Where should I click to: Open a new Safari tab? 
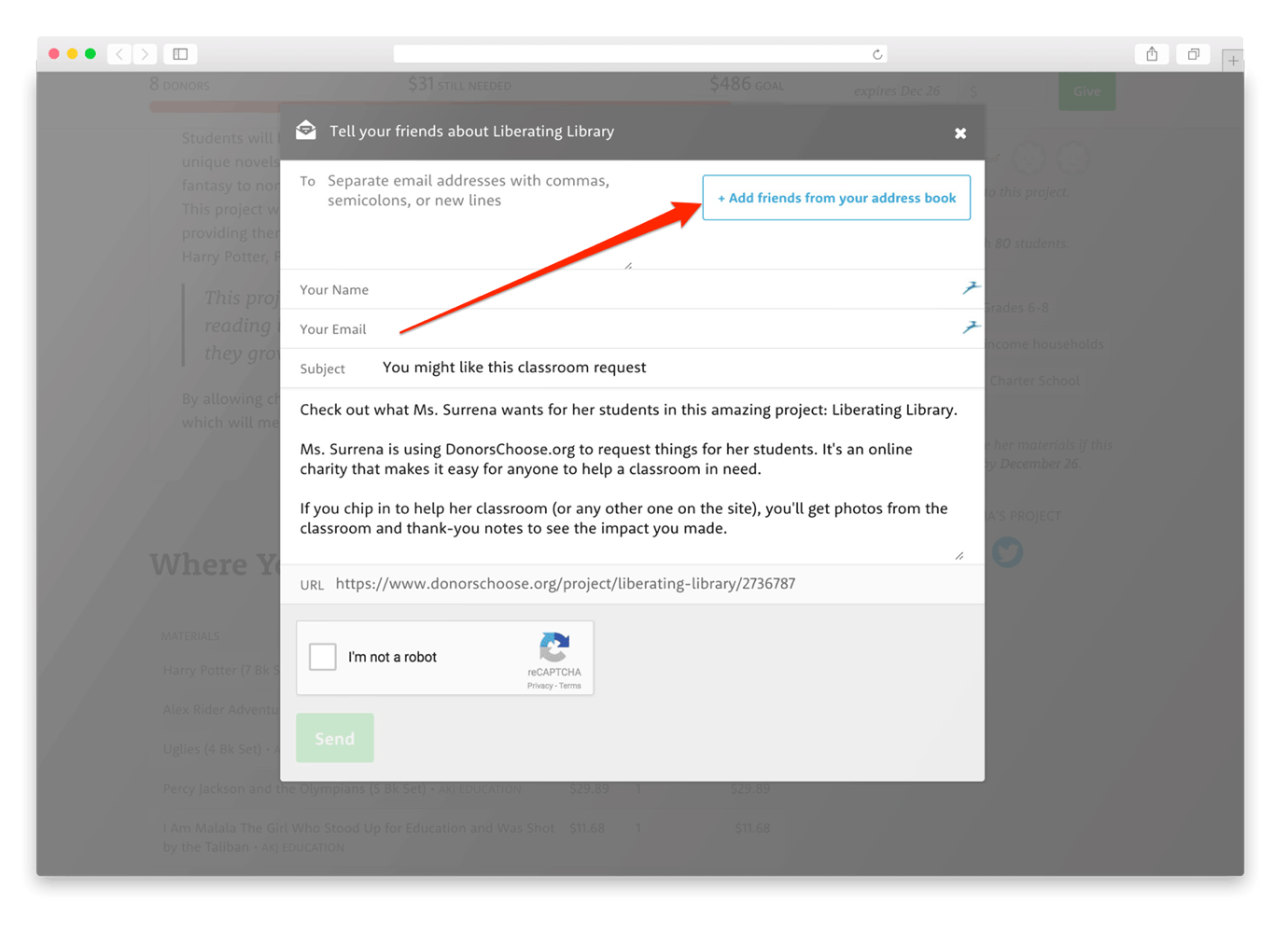point(1233,61)
